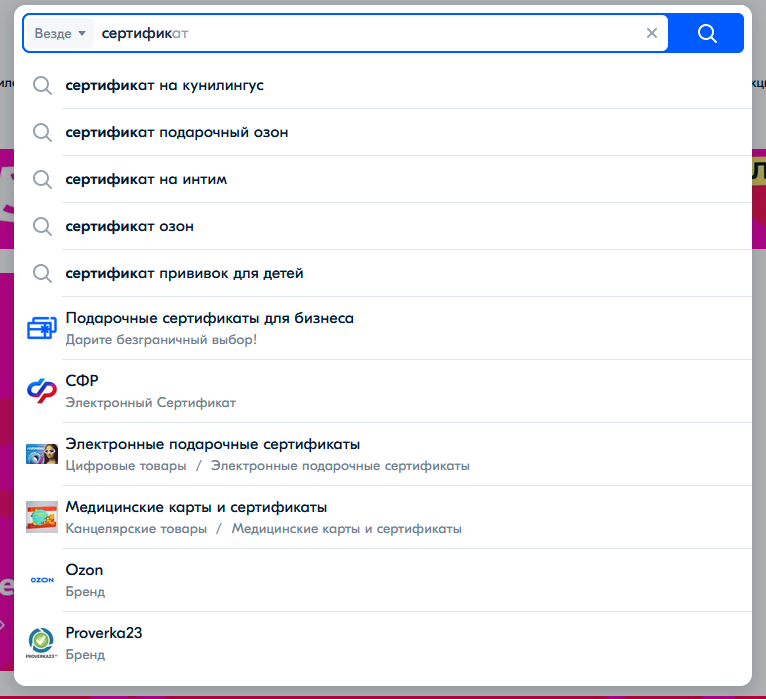The image size is (766, 699).
Task: Open the Везде search scope dropdown
Action: click(60, 33)
